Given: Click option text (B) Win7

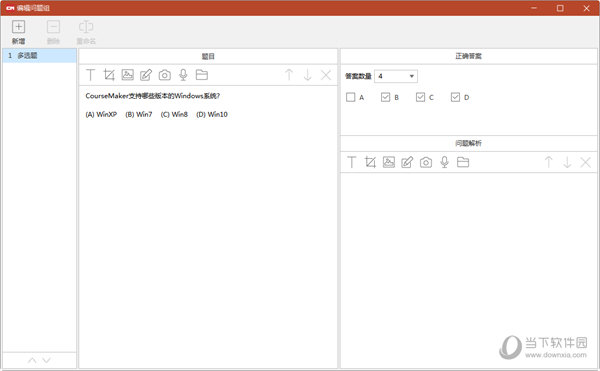Looking at the screenshot, I should click(139, 114).
